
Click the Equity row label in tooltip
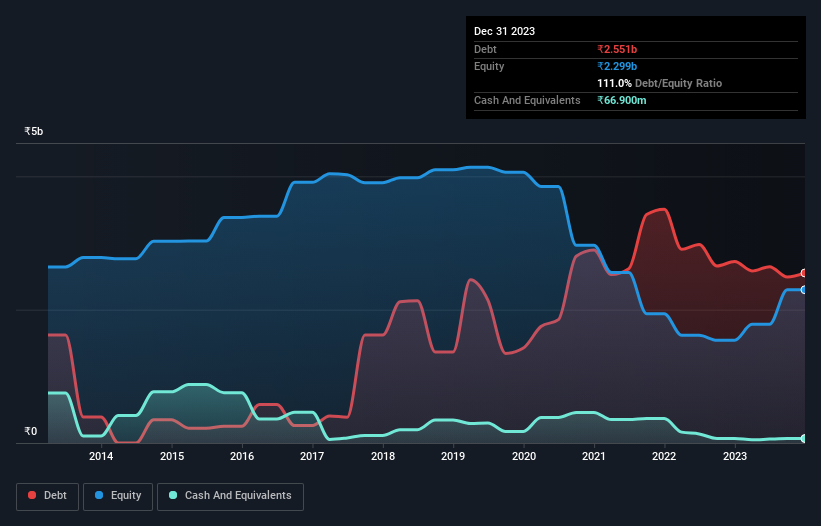click(489, 66)
